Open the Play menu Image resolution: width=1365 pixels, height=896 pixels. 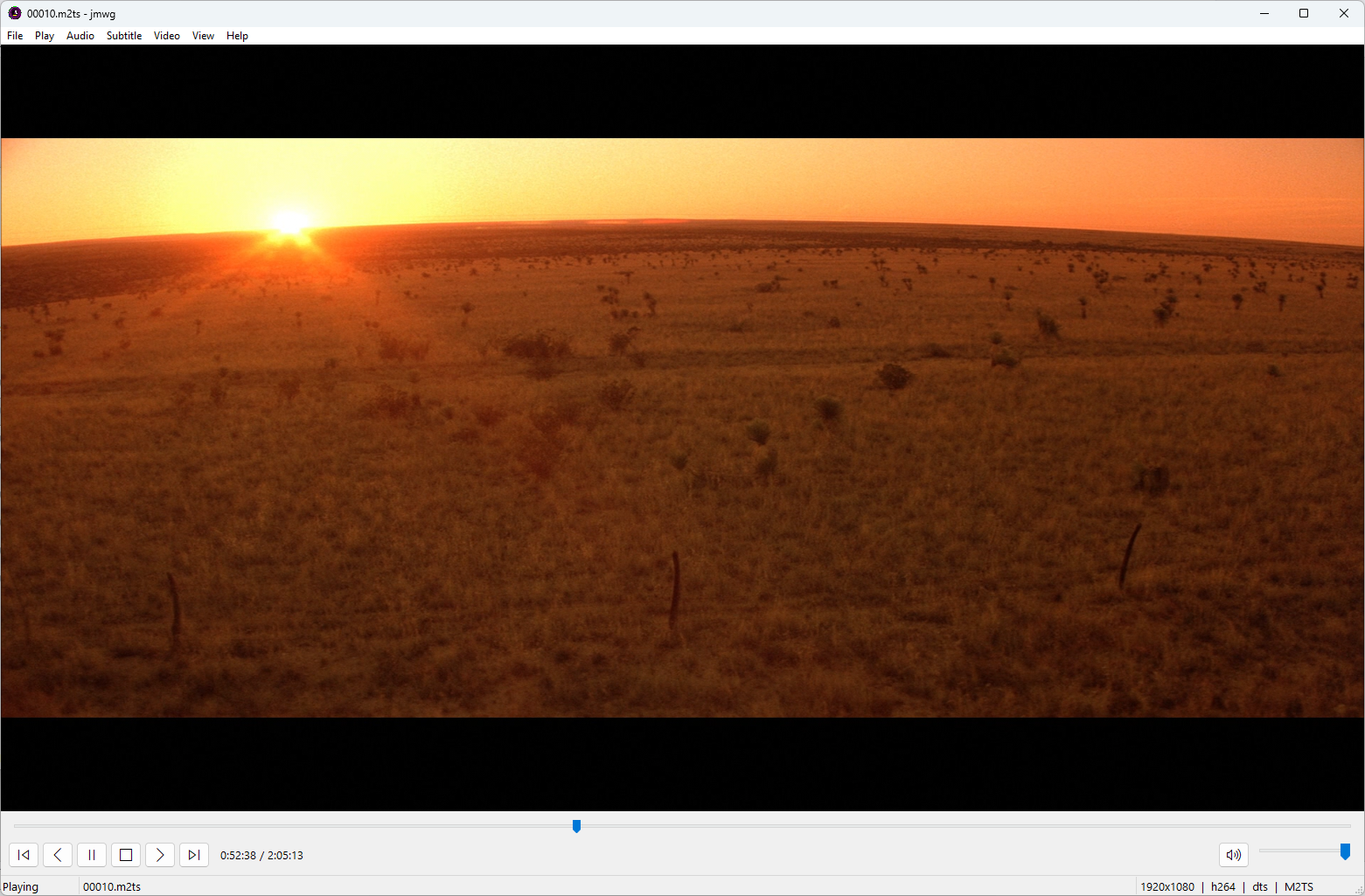pos(45,36)
